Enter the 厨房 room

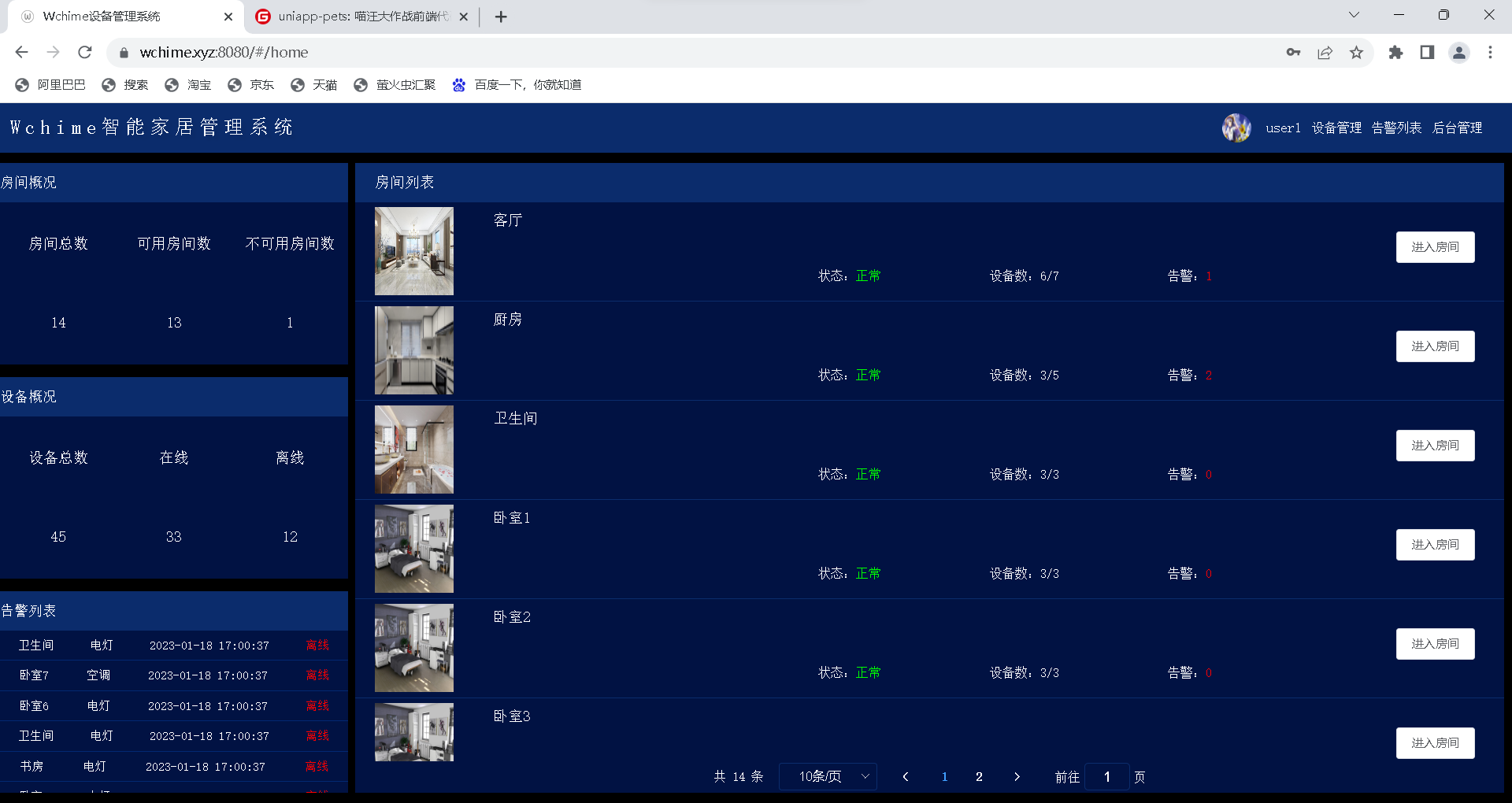1435,346
